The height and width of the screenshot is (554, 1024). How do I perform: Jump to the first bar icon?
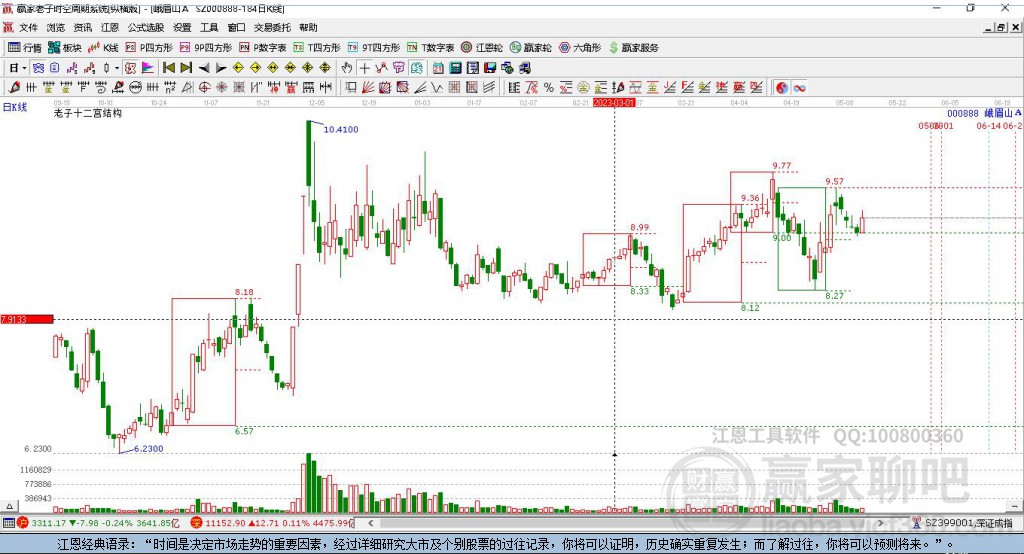tap(168, 68)
